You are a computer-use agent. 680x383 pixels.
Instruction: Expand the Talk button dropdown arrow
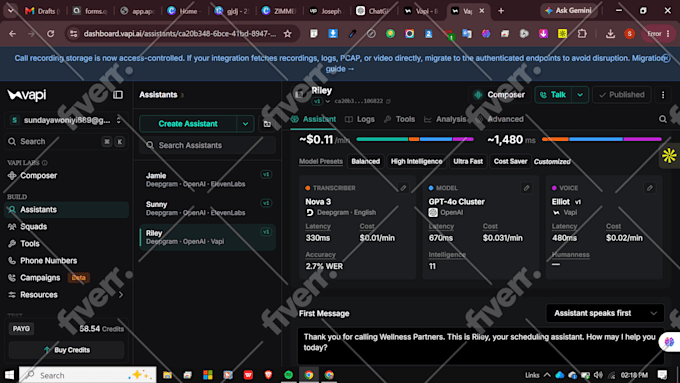tap(580, 95)
